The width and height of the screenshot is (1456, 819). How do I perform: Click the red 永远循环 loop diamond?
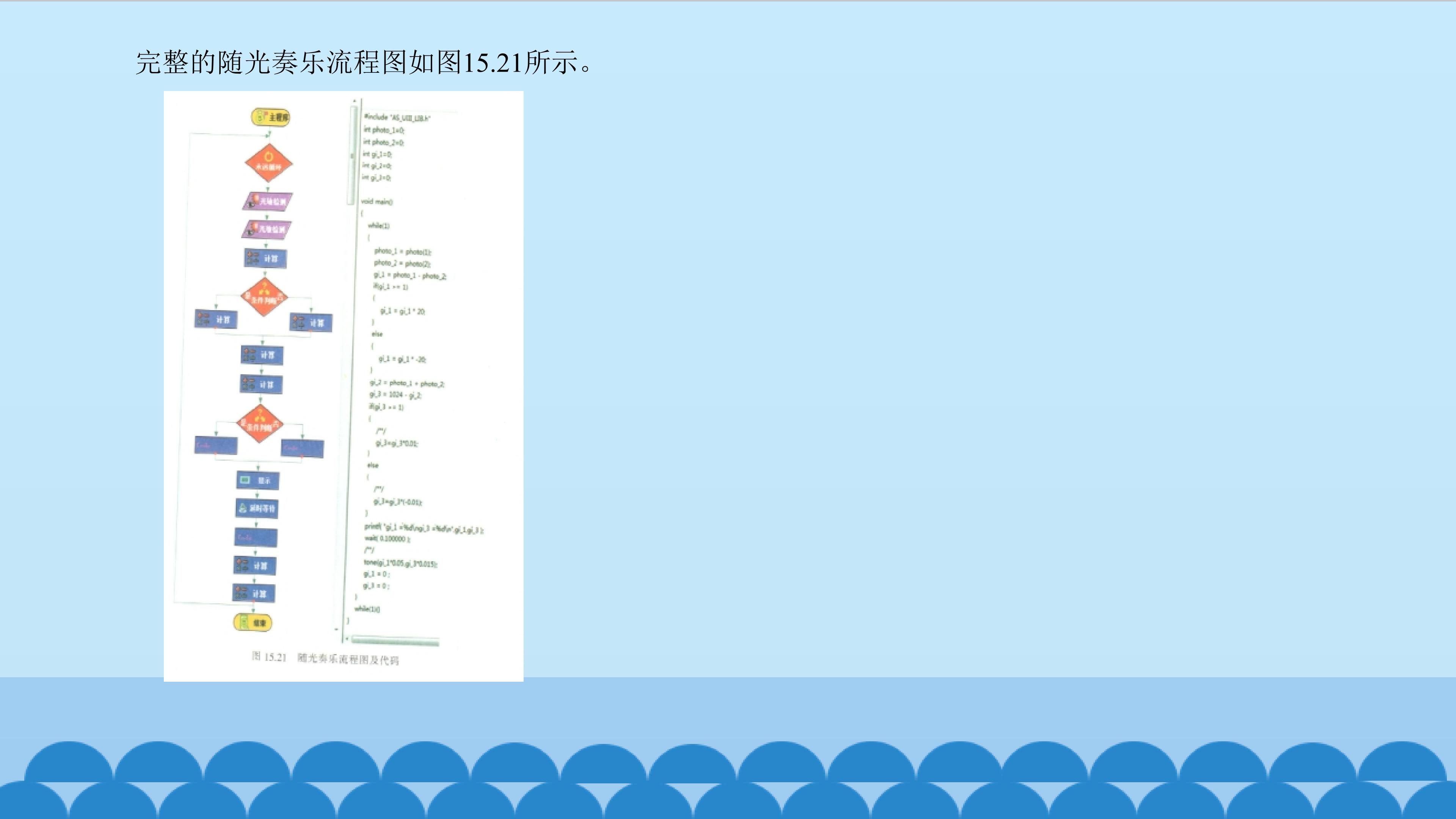(268, 163)
